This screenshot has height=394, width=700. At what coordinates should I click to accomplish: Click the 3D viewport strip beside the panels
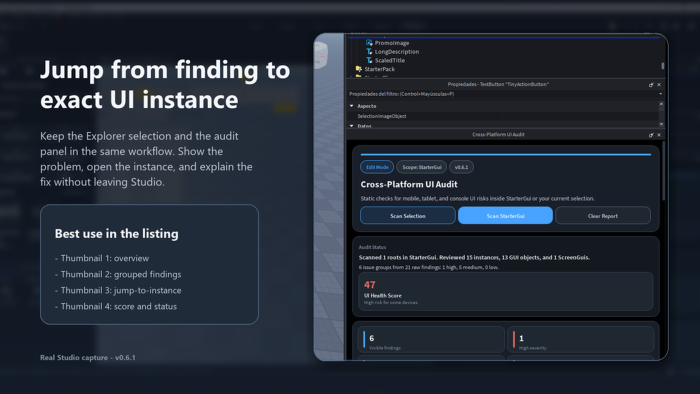point(329,197)
